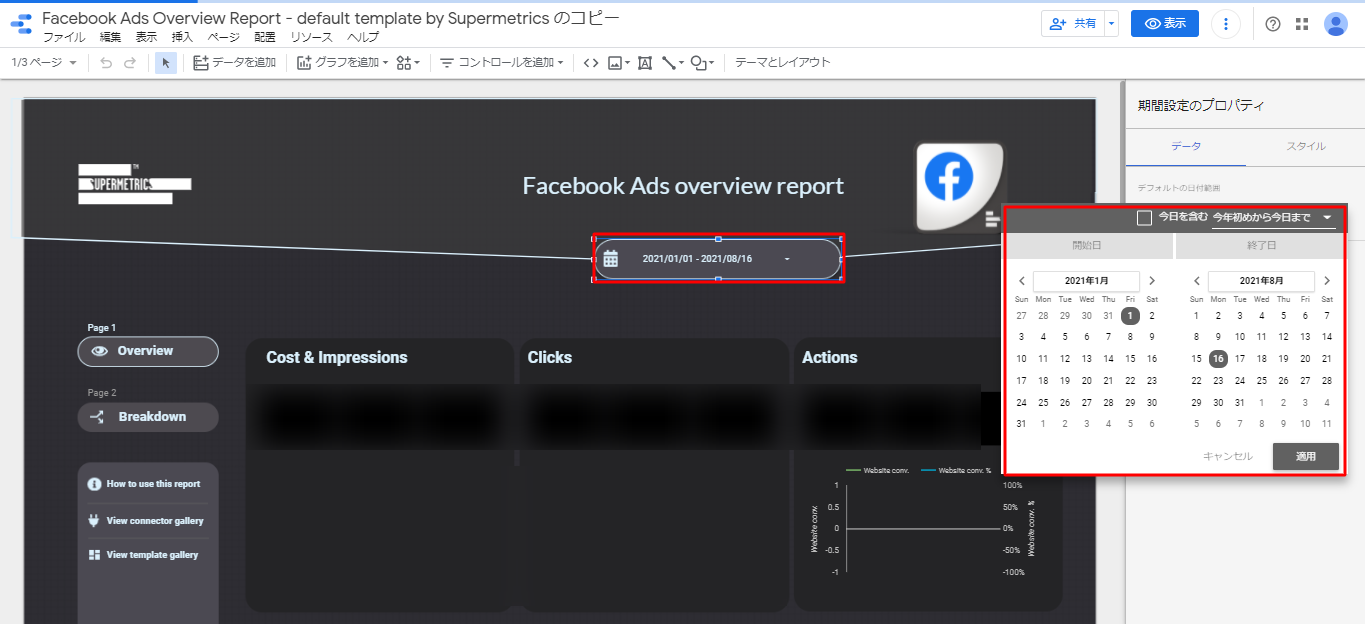Click View connector gallery link
The height and width of the screenshot is (624, 1365).
pos(145,521)
